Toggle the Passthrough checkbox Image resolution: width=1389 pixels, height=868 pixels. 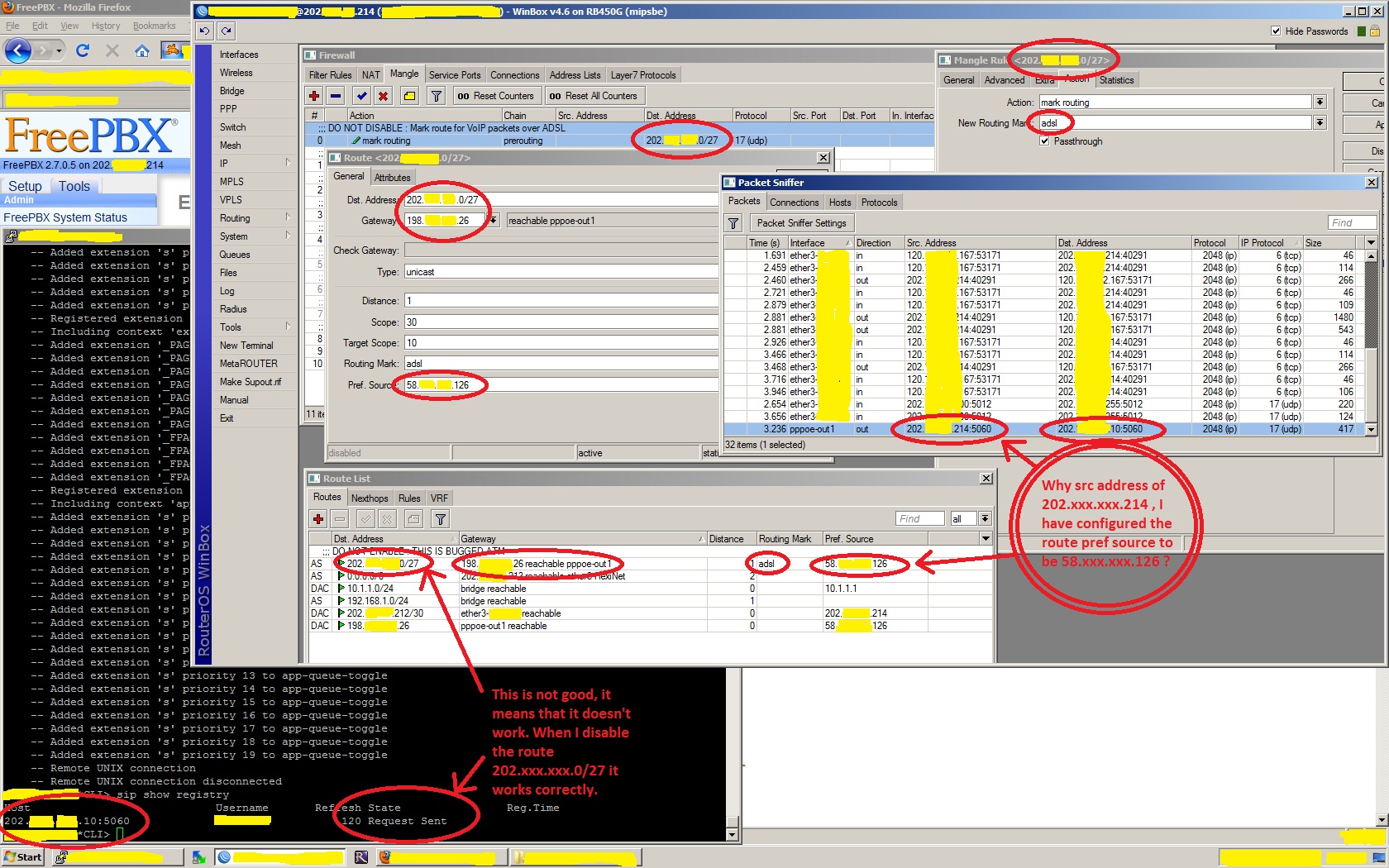point(1045,141)
